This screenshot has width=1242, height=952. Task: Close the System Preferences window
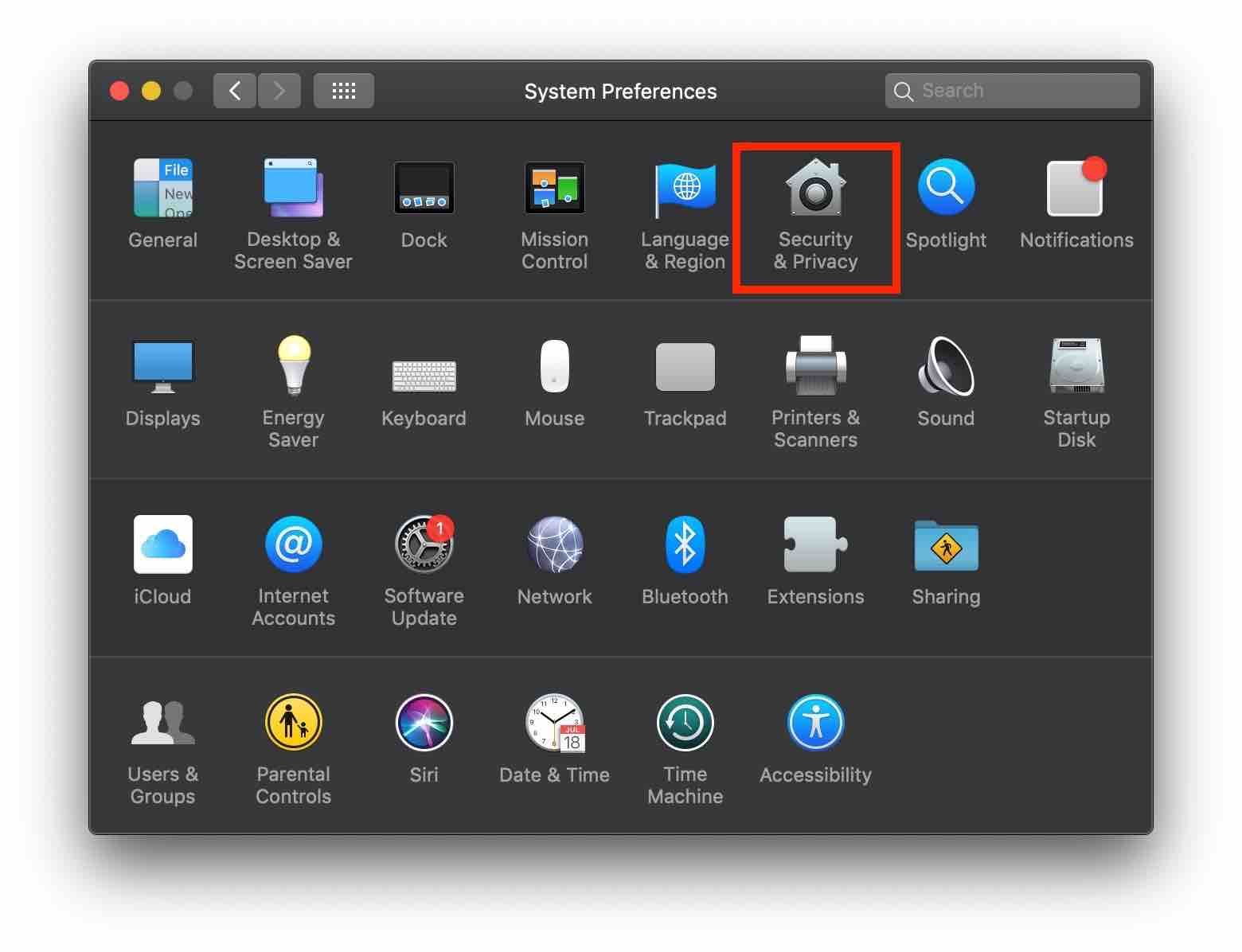tap(119, 91)
